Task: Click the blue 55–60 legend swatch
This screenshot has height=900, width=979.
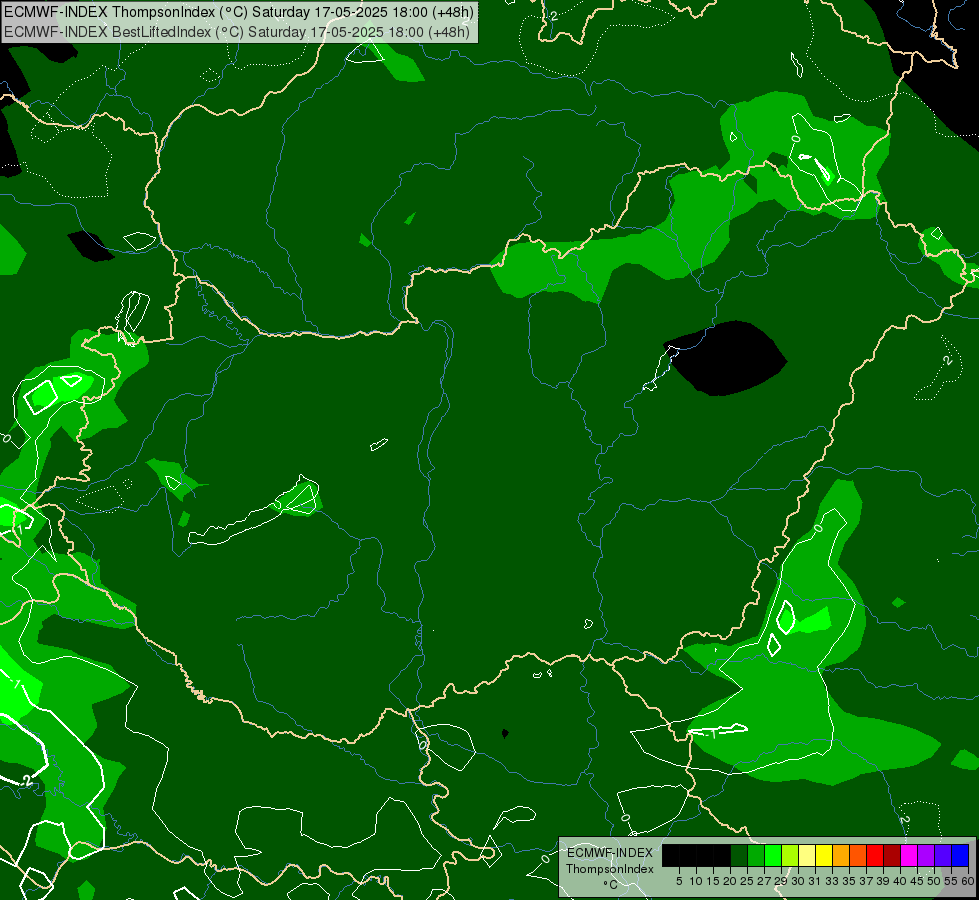Action: coord(960,855)
